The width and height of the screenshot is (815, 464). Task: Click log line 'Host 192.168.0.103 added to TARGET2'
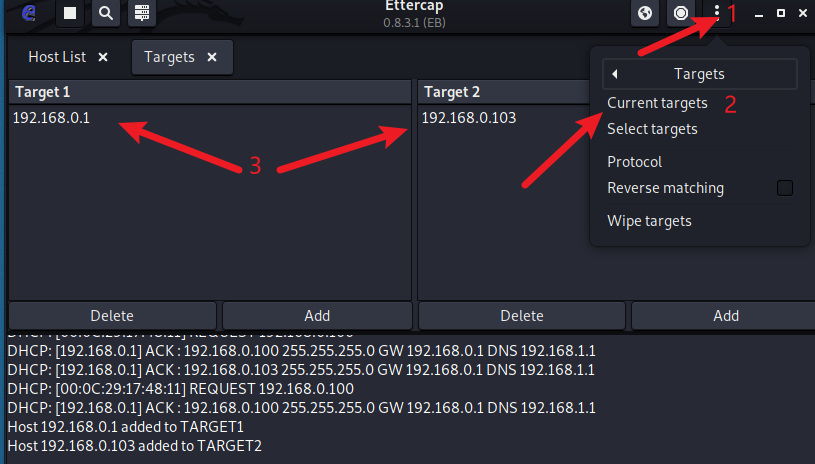click(135, 446)
